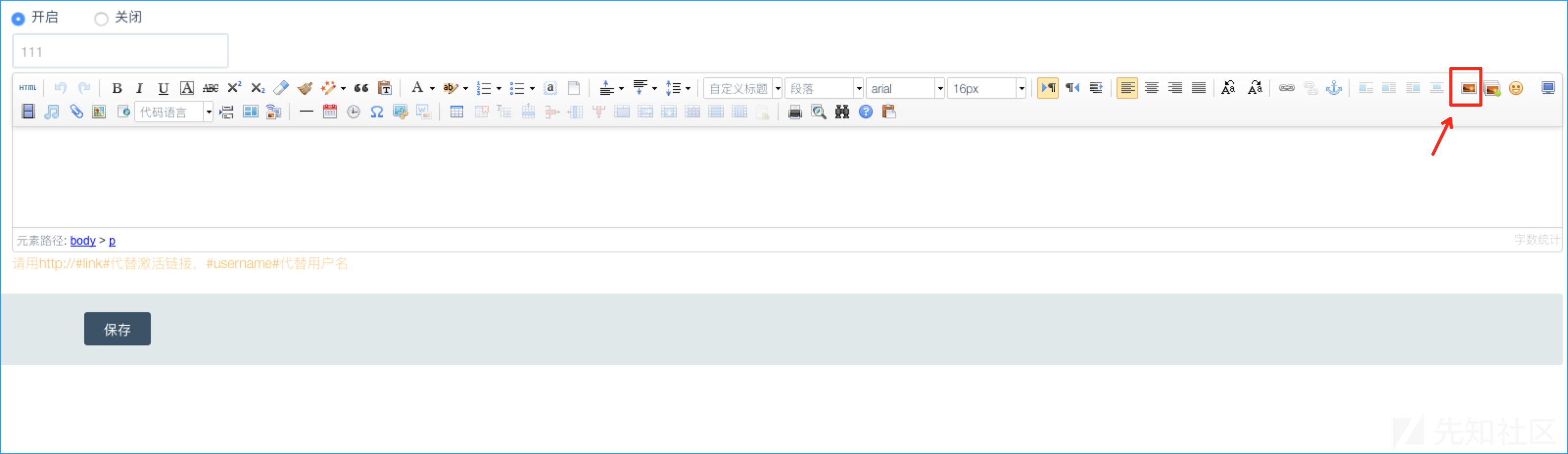The width and height of the screenshot is (1568, 454).
Task: Insert a video with the film icon
Action: 28,112
